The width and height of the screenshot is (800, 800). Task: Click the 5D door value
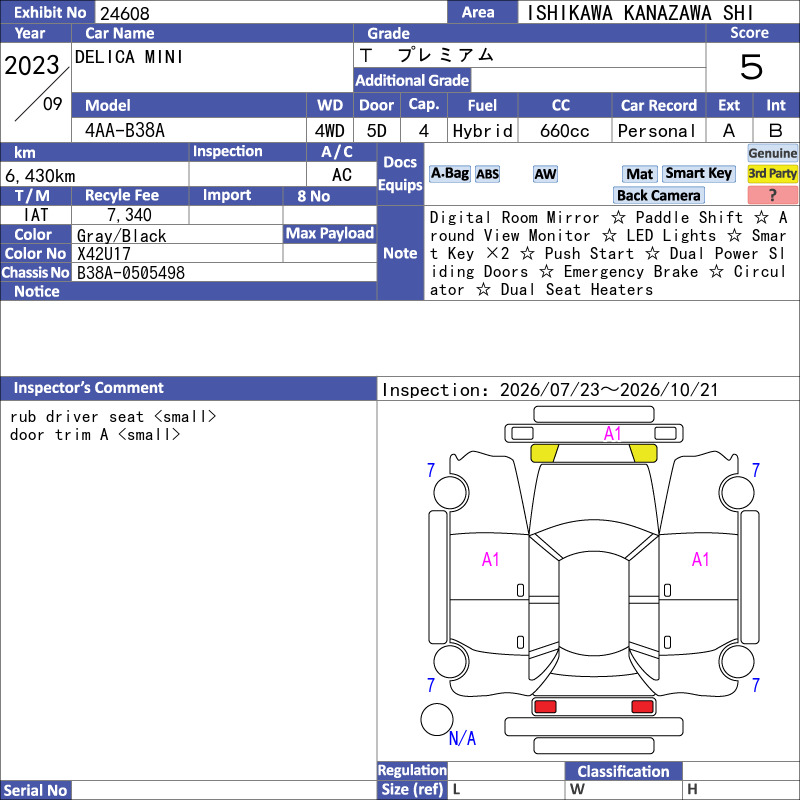point(377,131)
